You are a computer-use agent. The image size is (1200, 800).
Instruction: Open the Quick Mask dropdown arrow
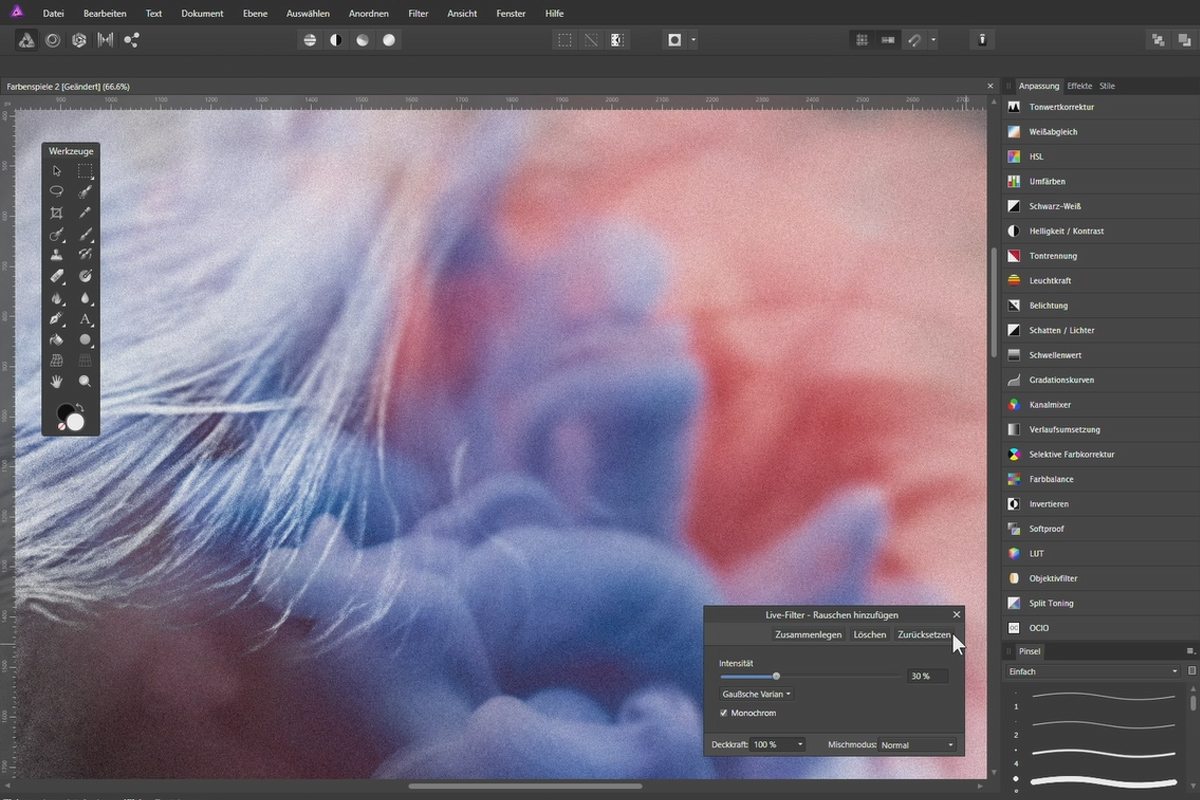(693, 40)
